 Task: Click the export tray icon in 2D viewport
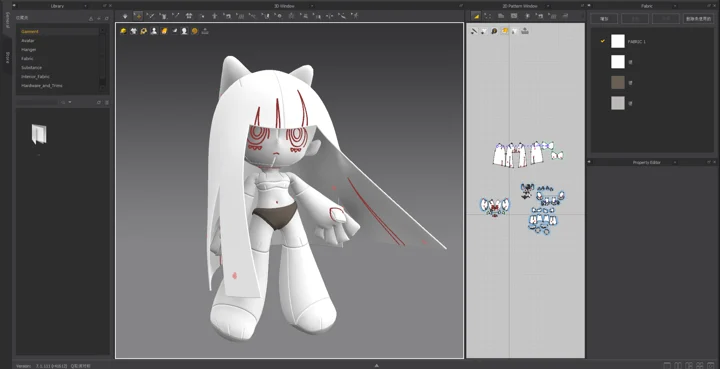pos(525,31)
